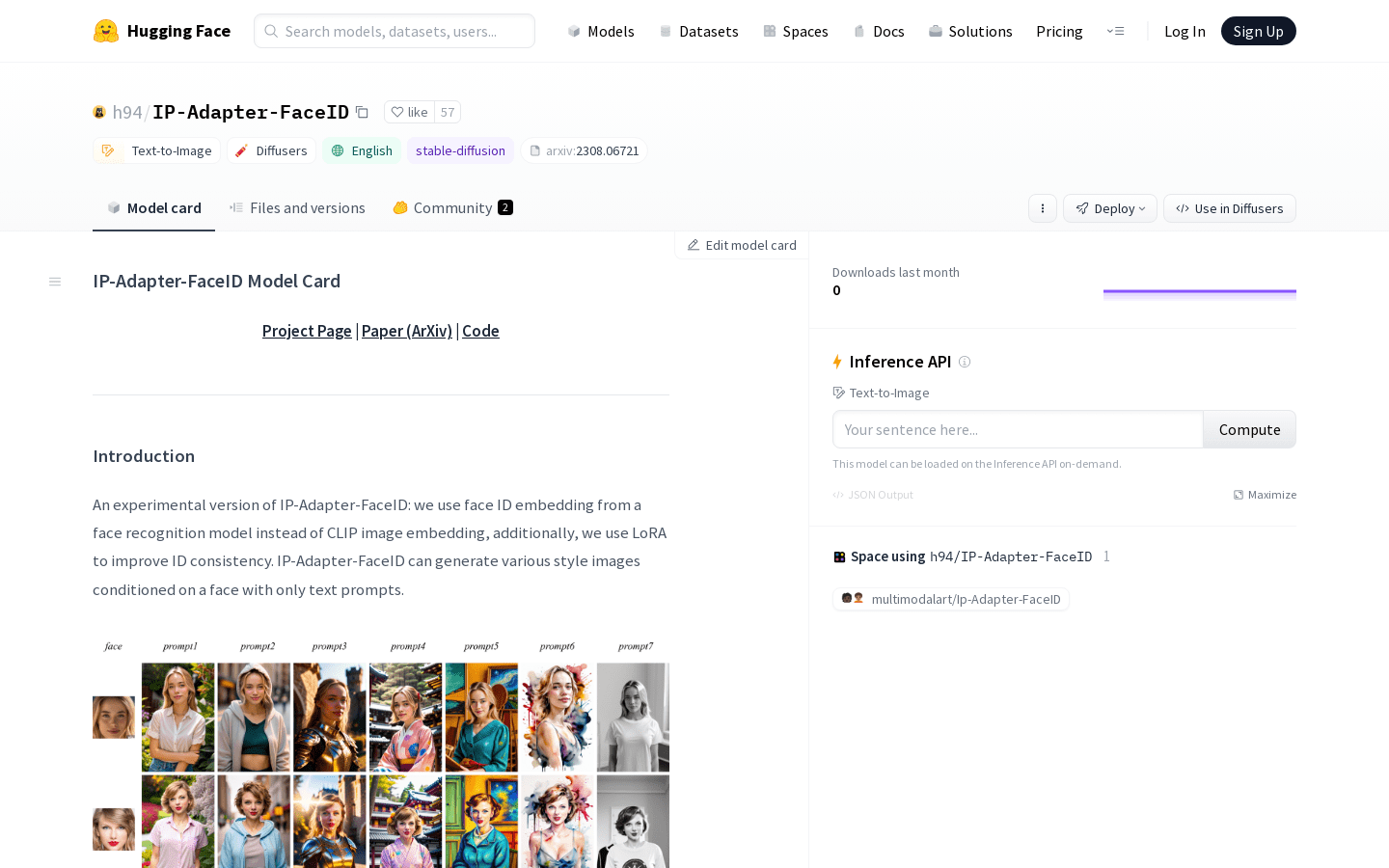Open the Deploy dropdown

[1110, 208]
